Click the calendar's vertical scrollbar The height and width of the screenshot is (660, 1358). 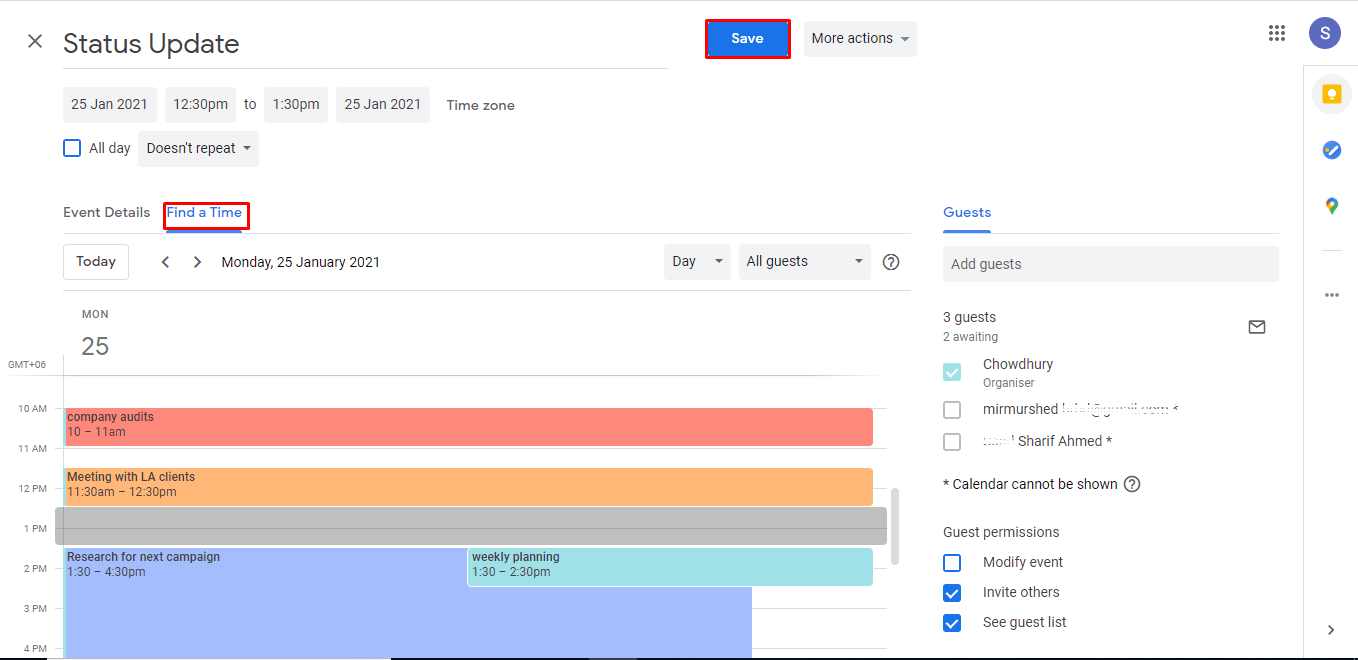click(x=895, y=526)
